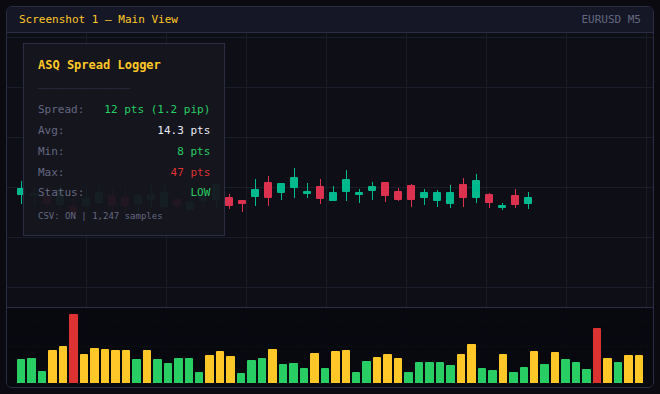Select the "Avg:" row label
Viewport: 660px width, 394px height.
tap(51, 130)
